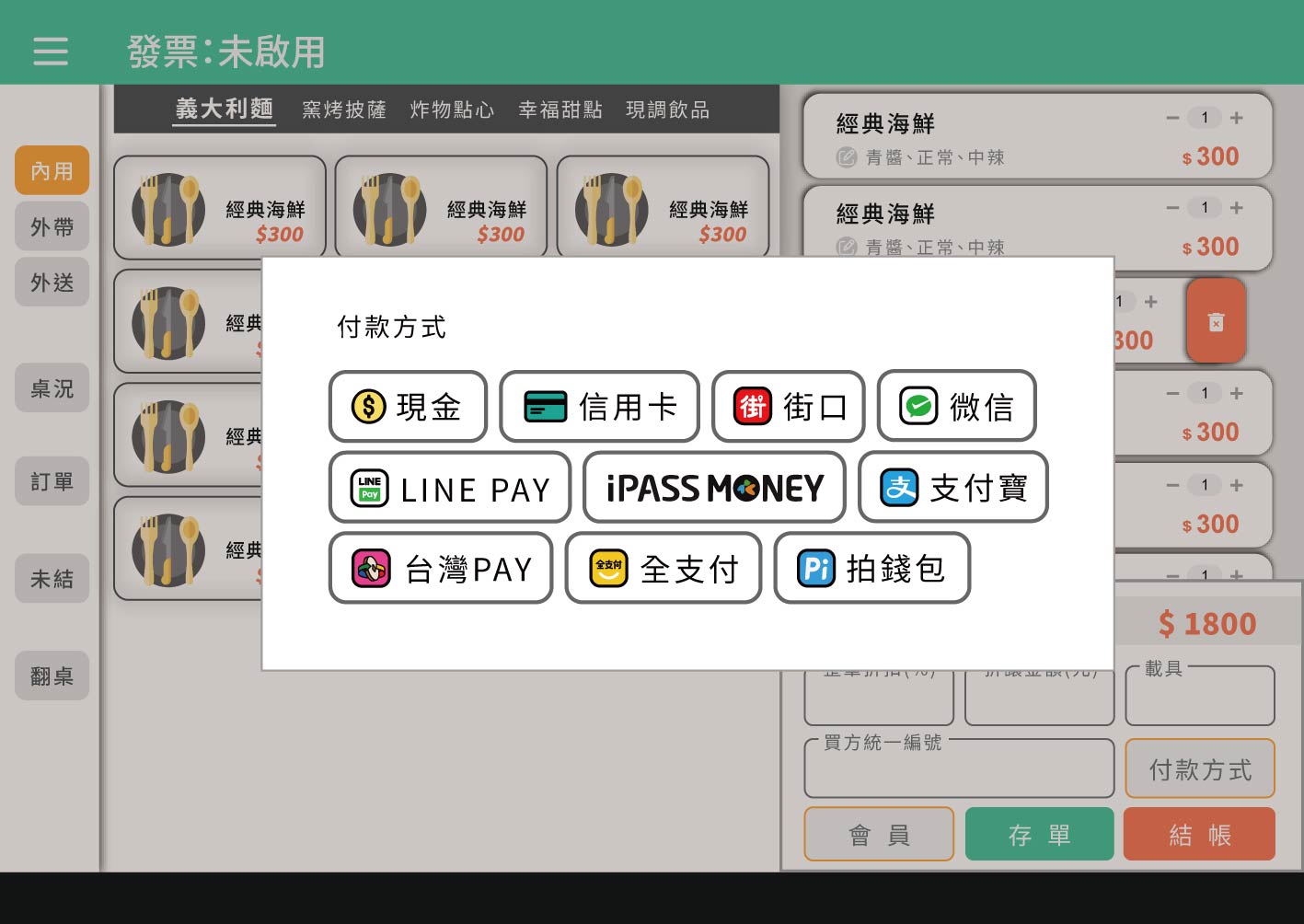Viewport: 1304px width, 924px height.
Task: View the 幸福甜點 category
Action: pos(560,110)
